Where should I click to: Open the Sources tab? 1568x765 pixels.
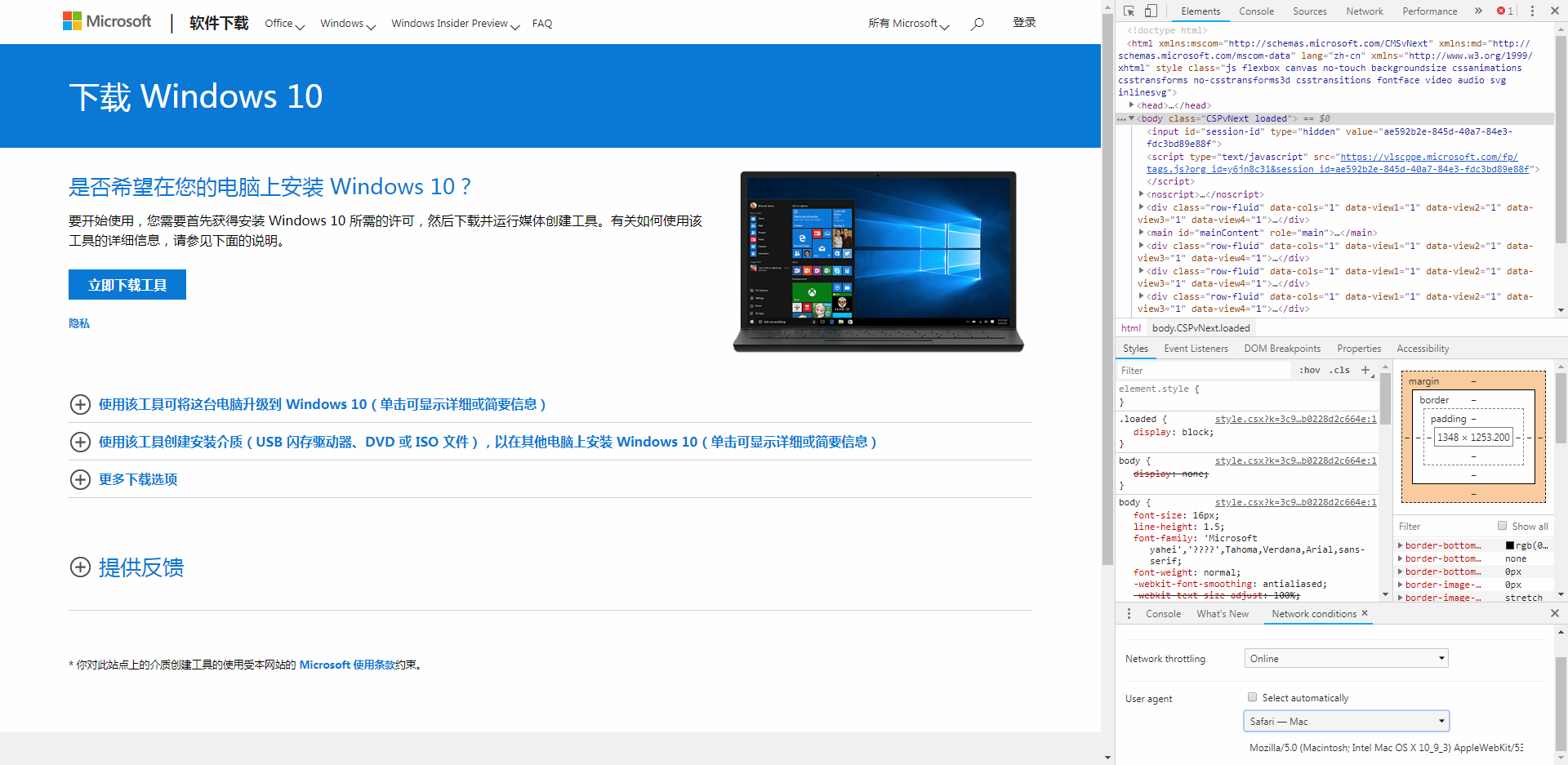pyautogui.click(x=1309, y=11)
